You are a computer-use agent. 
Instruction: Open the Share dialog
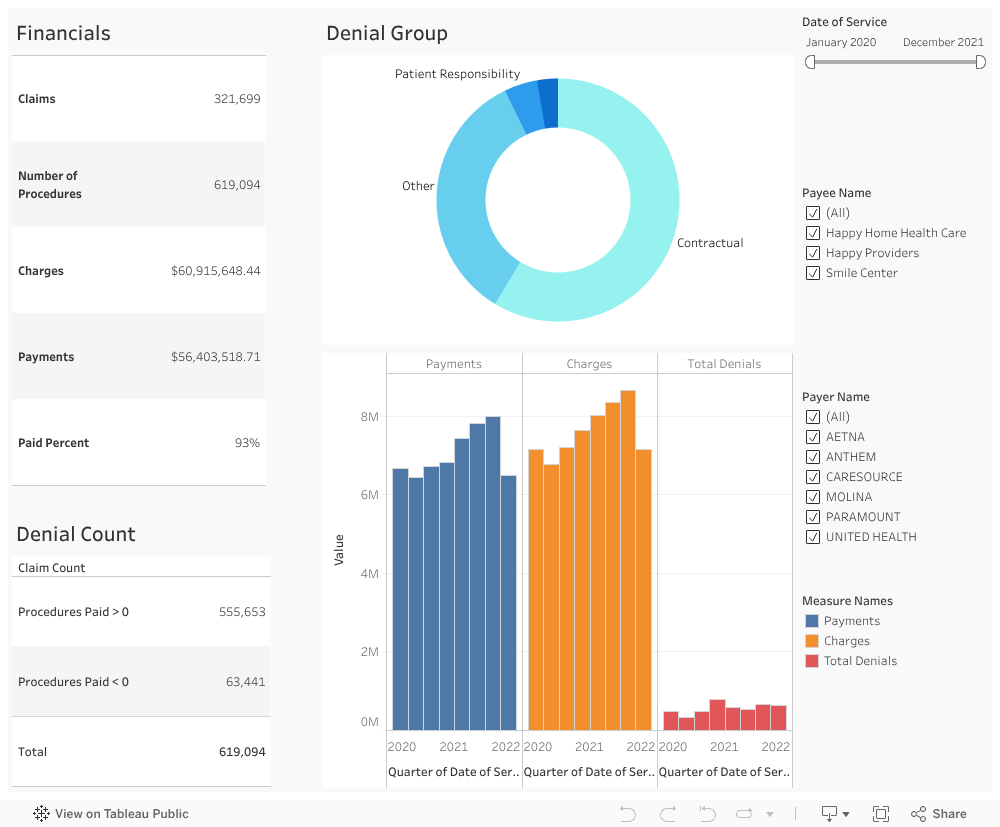click(x=938, y=814)
